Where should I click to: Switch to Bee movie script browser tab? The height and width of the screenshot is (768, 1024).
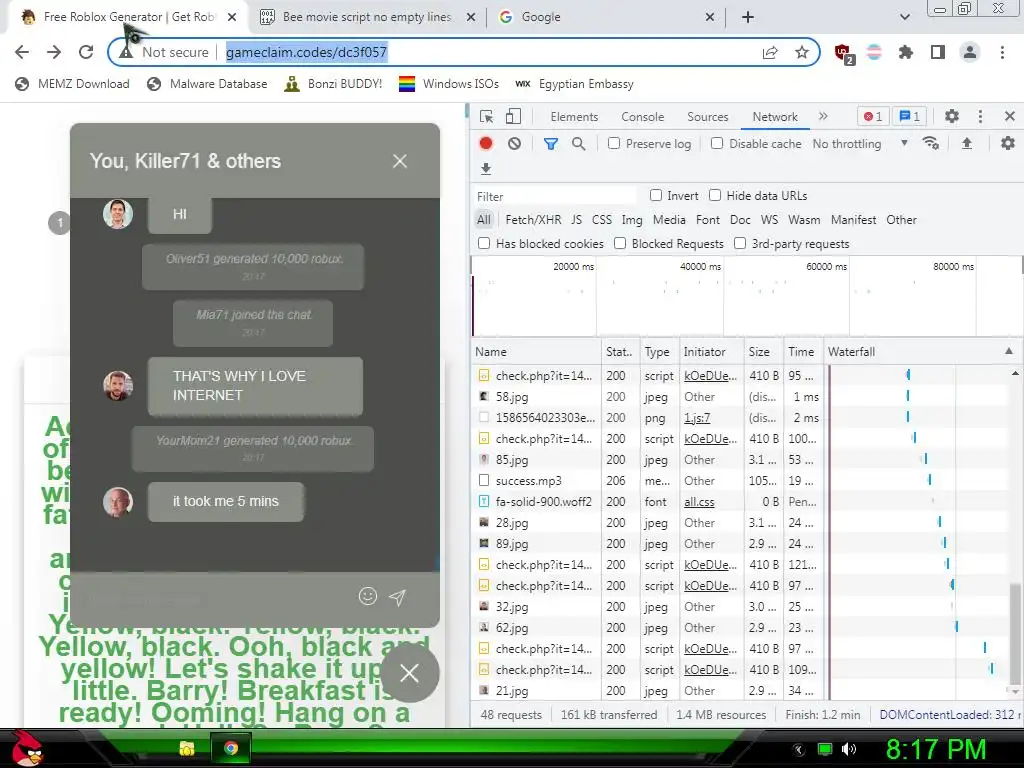[368, 17]
